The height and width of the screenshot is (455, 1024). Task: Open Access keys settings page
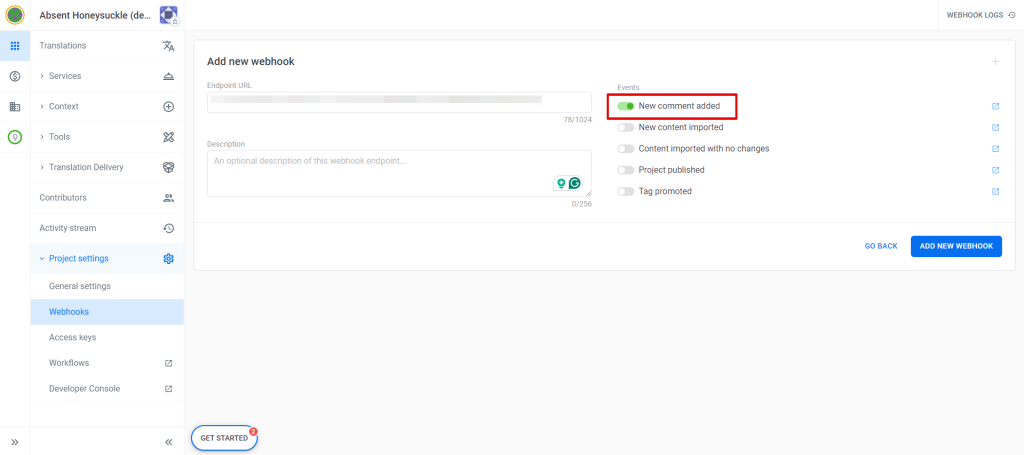point(72,337)
